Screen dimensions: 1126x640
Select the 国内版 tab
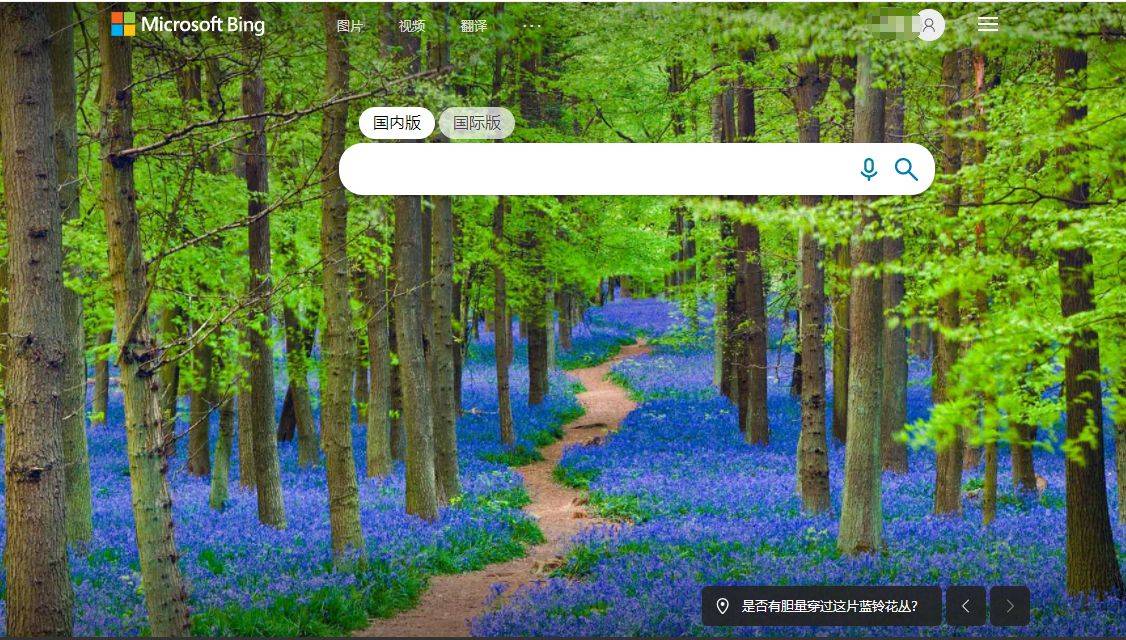click(396, 123)
